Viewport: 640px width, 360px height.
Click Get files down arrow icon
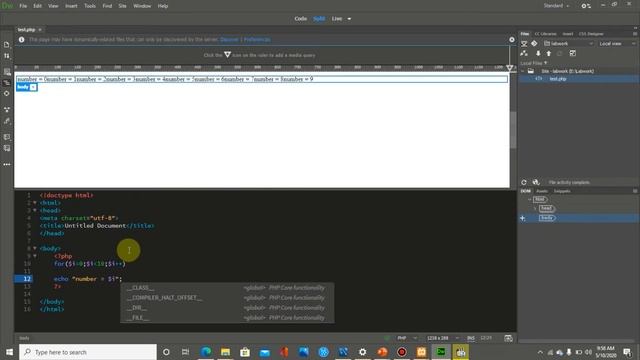538,53
